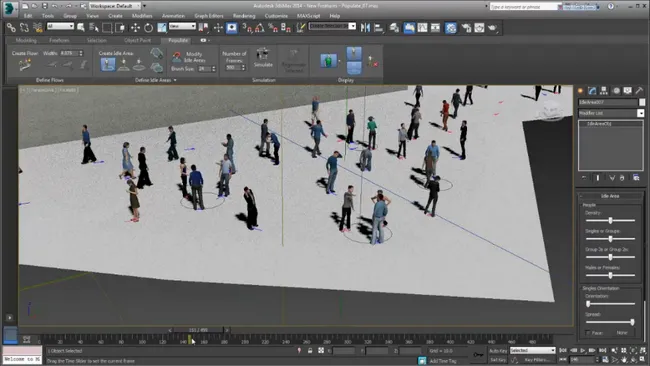This screenshot has width=650, height=366.
Task: Click the Key Filters button
Action: point(537,360)
